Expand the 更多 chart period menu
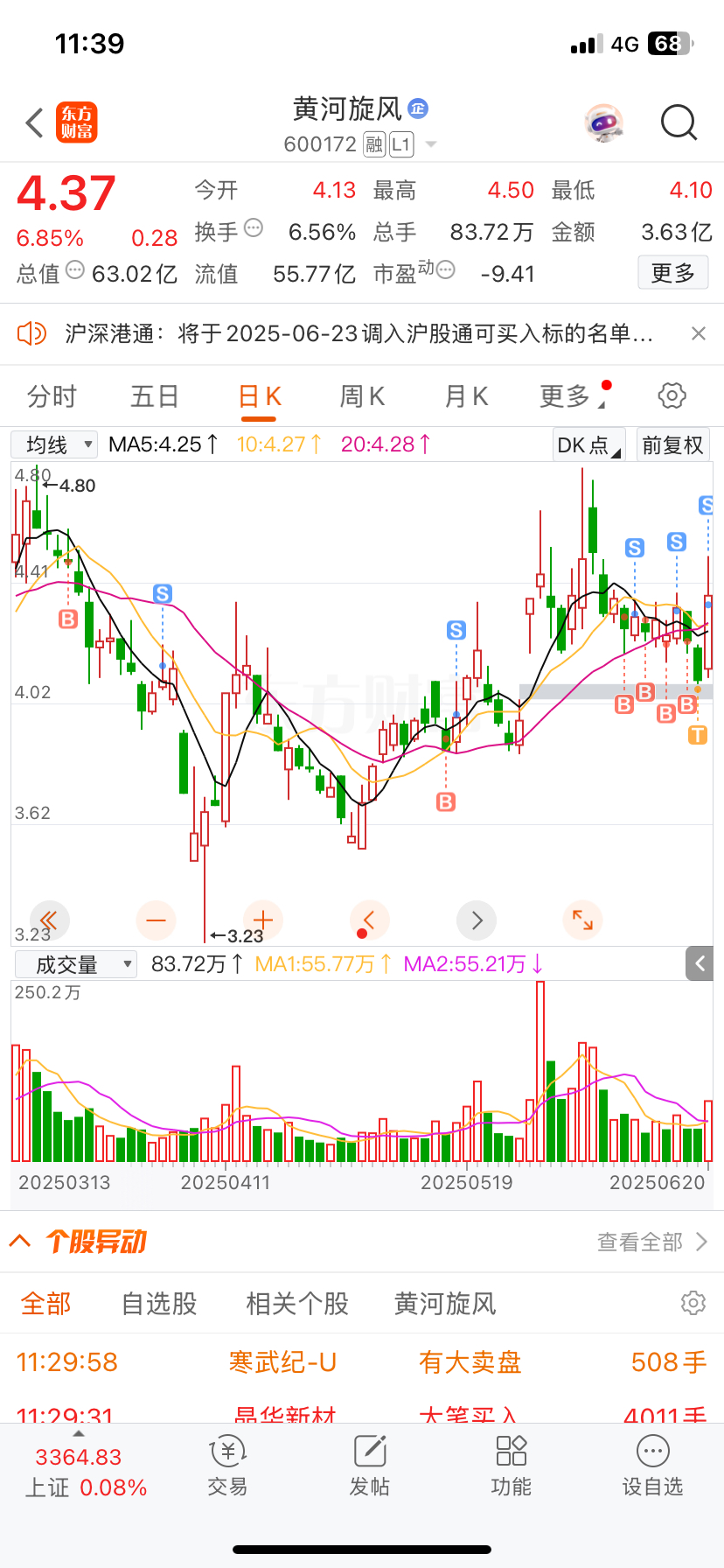The height and width of the screenshot is (1568, 724). 573,396
